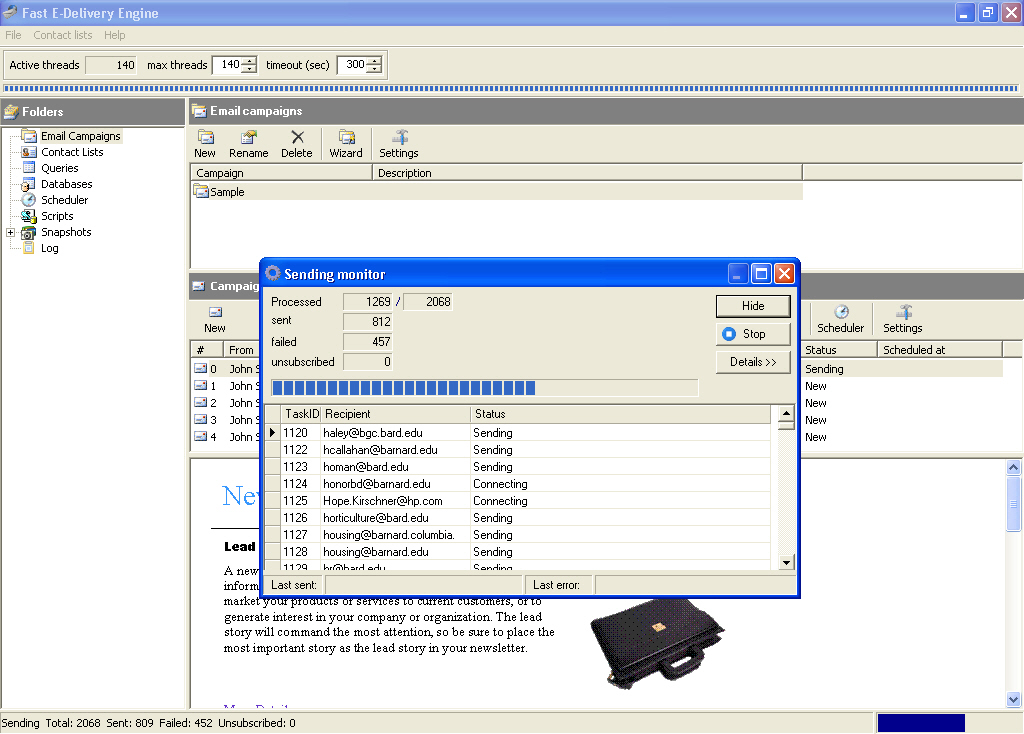
Task: Click the top thread activity progress bar
Action: pos(511,88)
